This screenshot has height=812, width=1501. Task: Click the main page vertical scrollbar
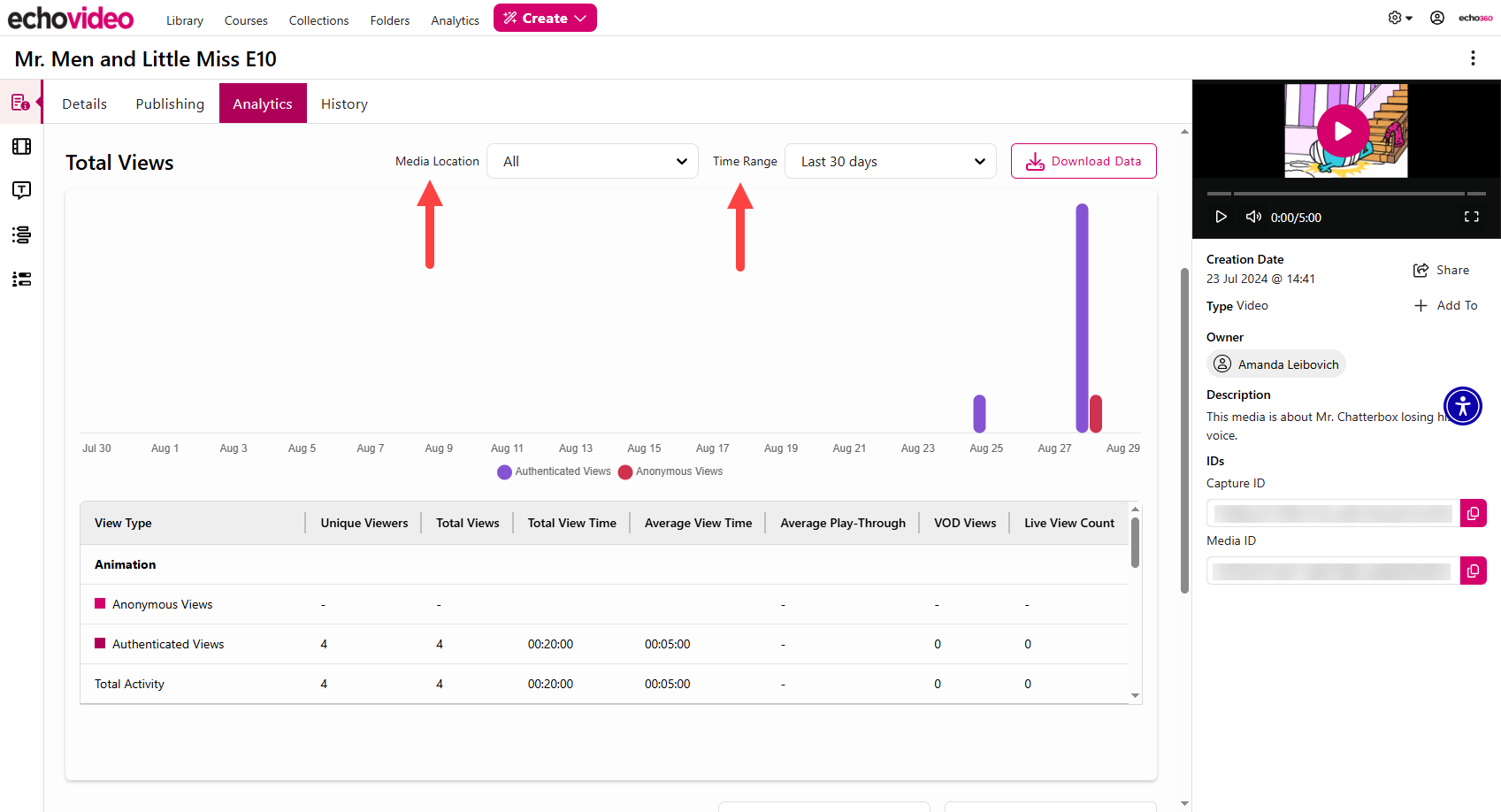[1184, 429]
